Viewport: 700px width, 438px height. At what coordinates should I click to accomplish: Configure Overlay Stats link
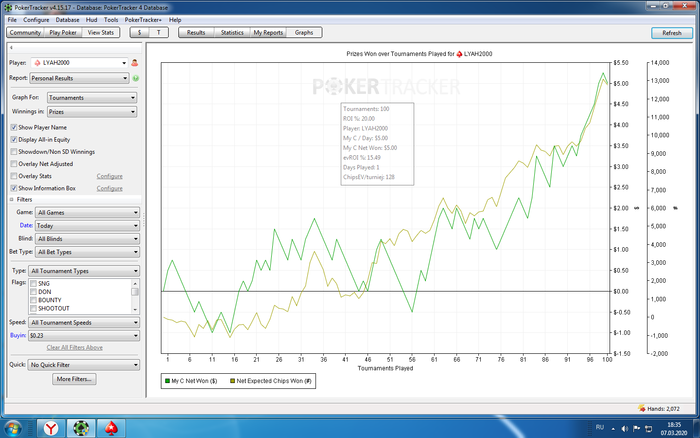point(109,176)
